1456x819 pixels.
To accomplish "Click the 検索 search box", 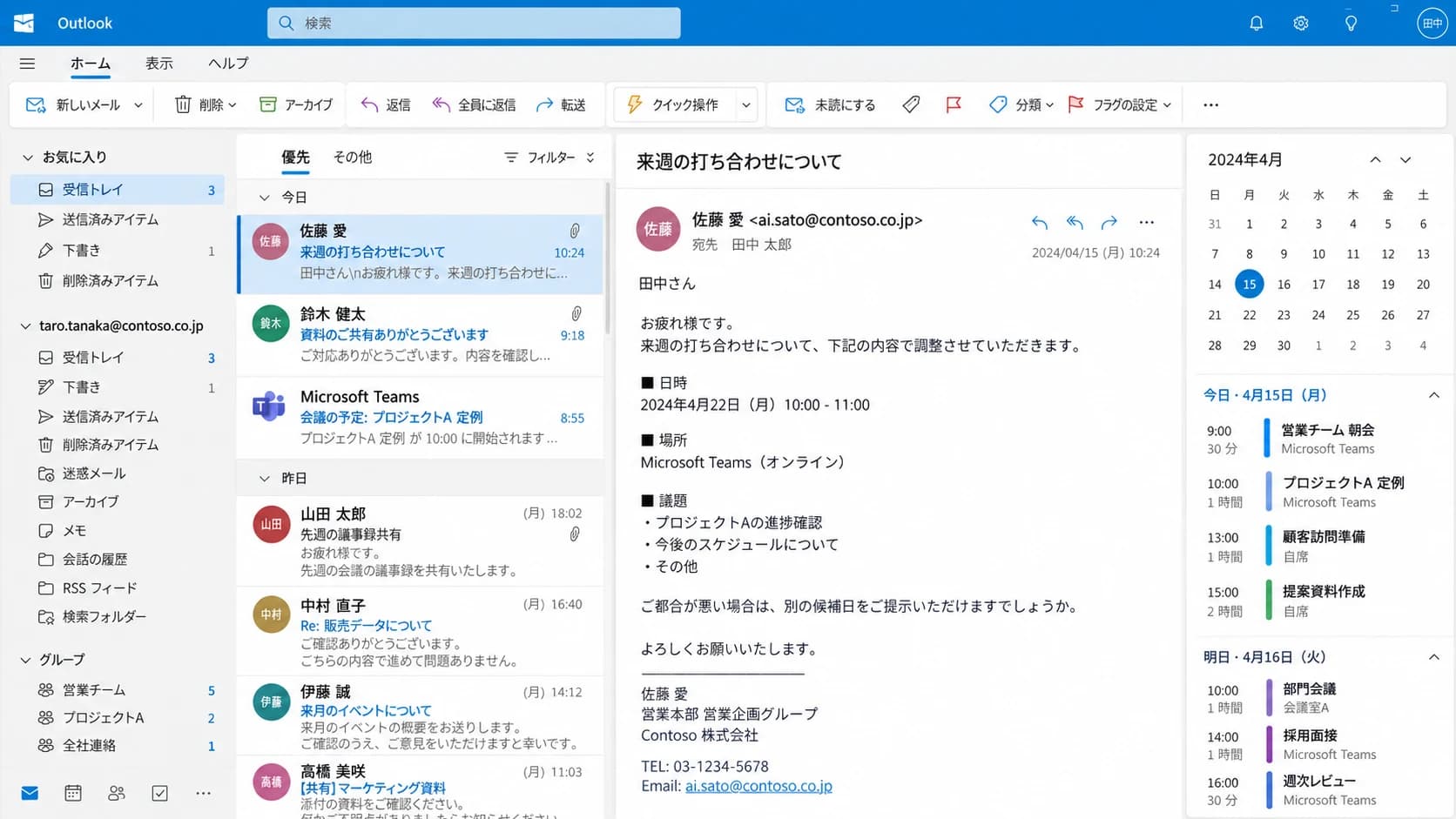I will (x=474, y=23).
